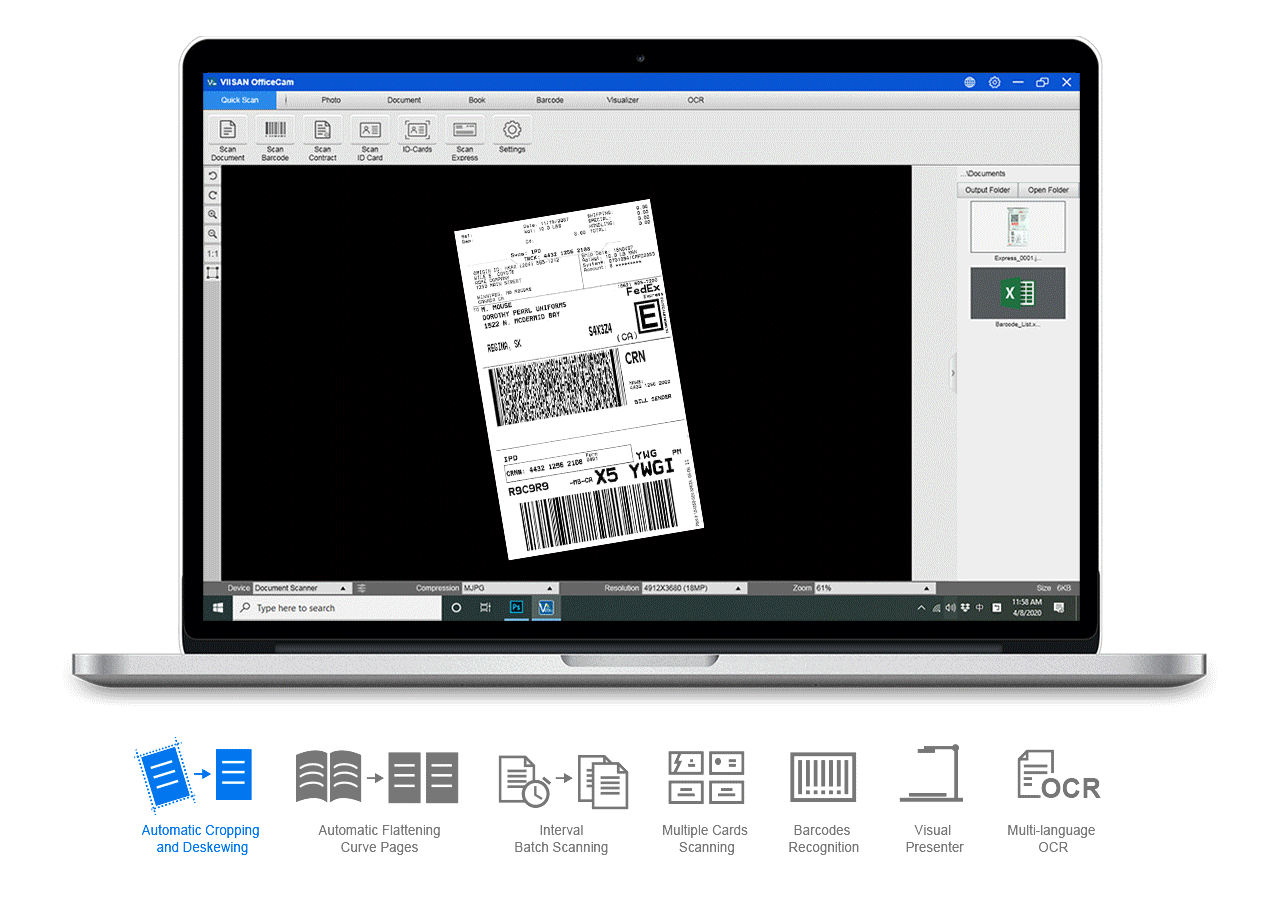The width and height of the screenshot is (1280, 908).
Task: Switch to the Photo tab
Action: pyautogui.click(x=330, y=100)
